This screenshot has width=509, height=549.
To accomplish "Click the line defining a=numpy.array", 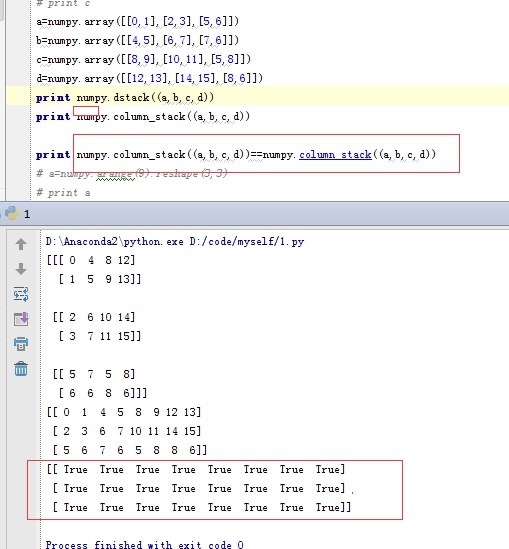I will click(137, 21).
